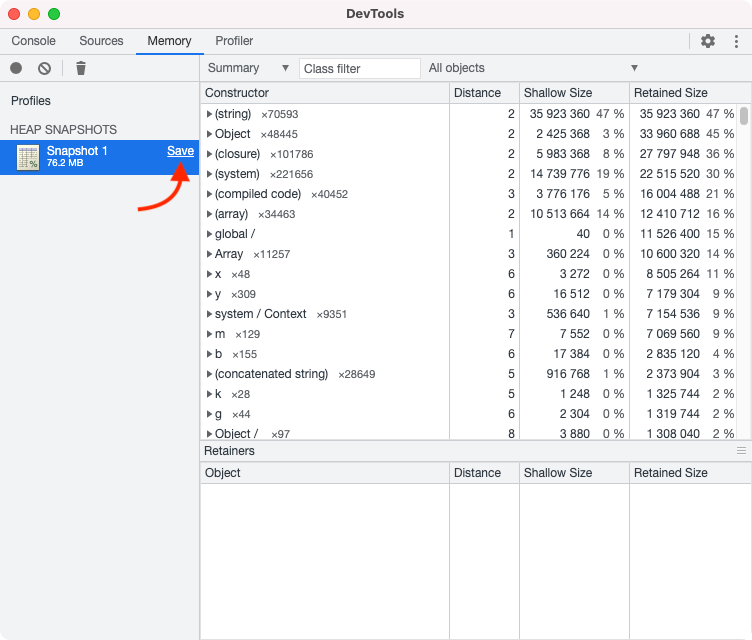Expand the (closure) constructor row
752x640 pixels.
click(210, 154)
